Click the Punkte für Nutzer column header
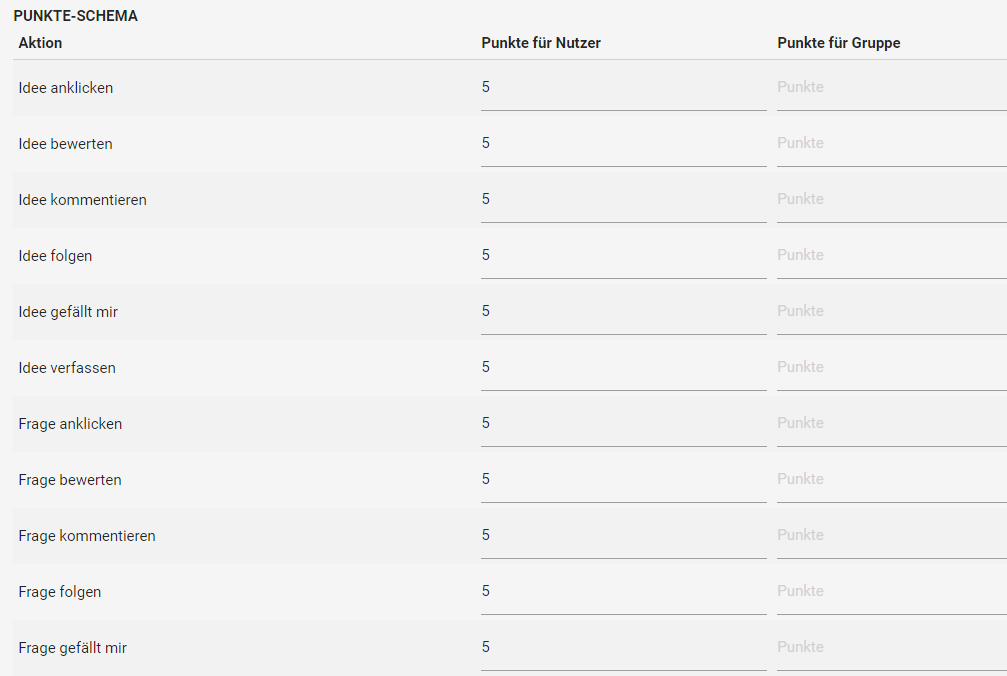 [541, 43]
